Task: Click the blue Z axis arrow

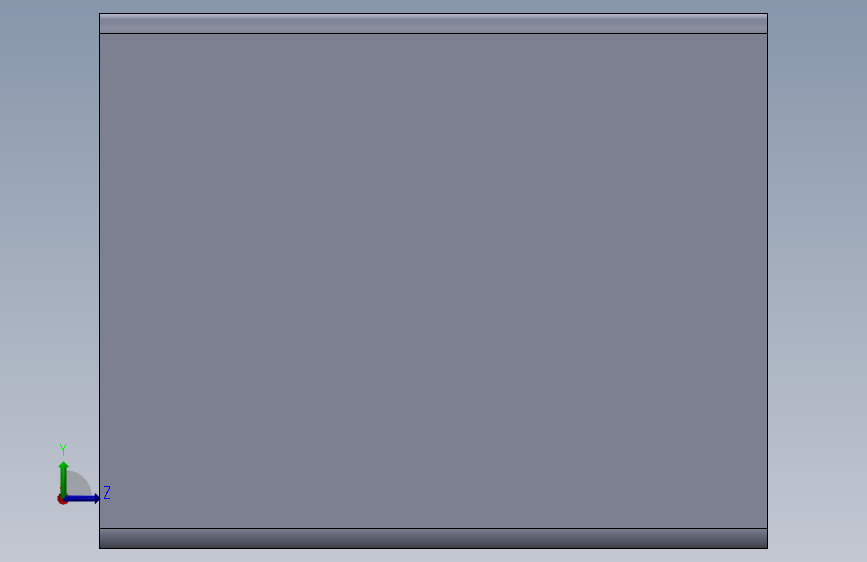Action: (x=83, y=498)
